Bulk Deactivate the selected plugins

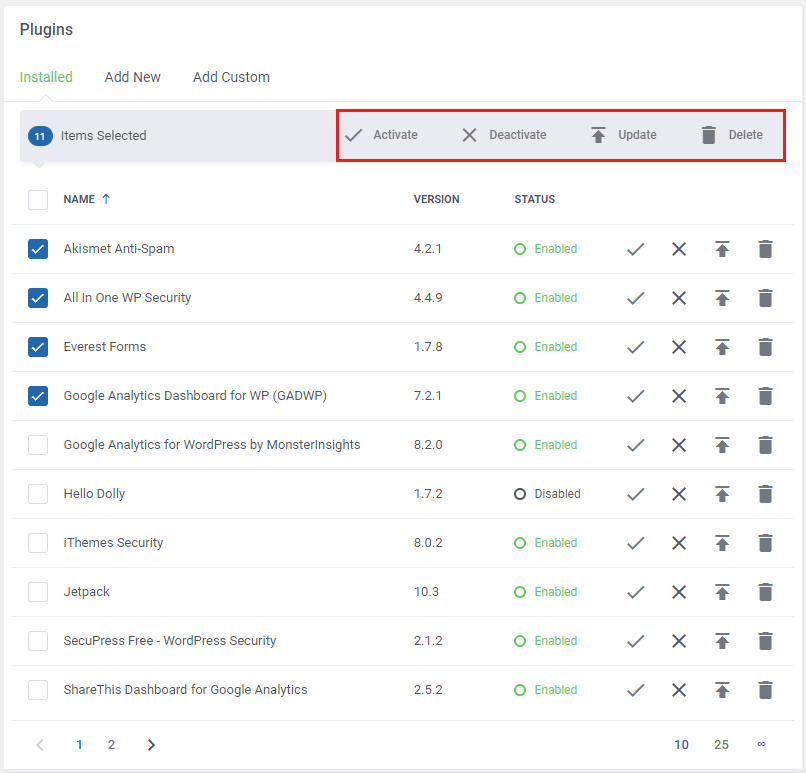click(504, 135)
